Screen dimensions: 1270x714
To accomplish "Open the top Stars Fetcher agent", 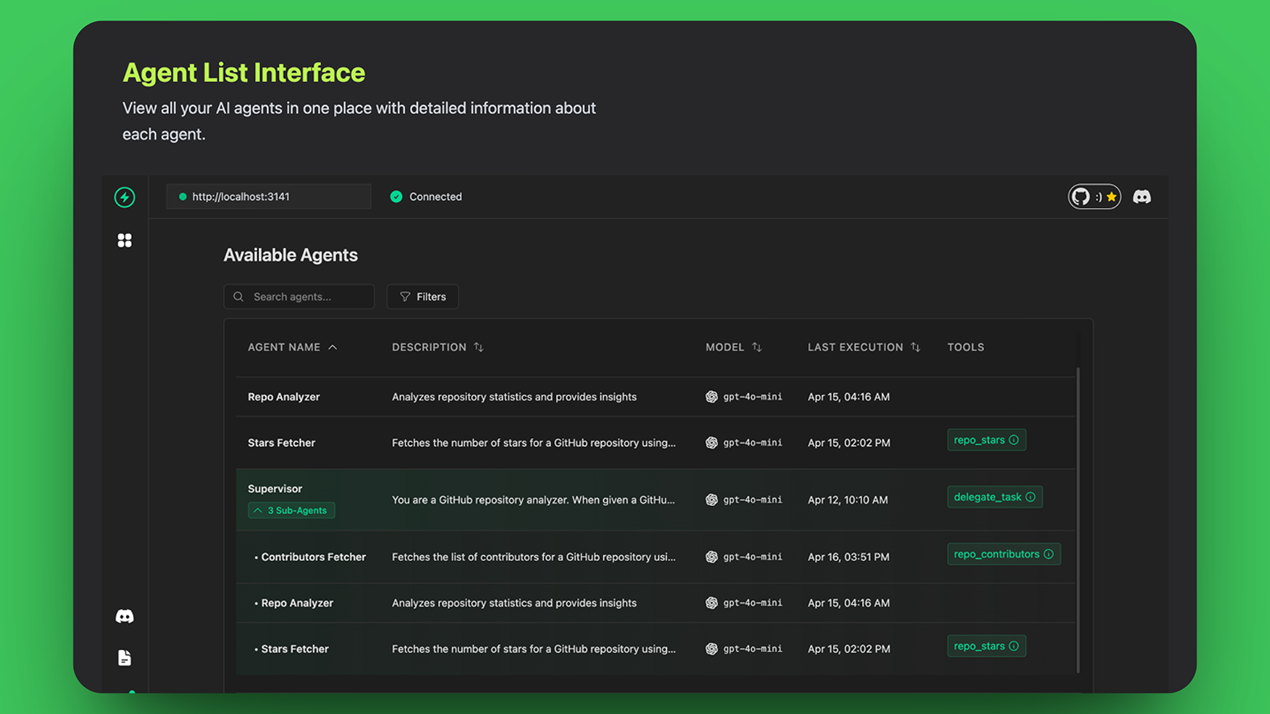I will [x=281, y=443].
